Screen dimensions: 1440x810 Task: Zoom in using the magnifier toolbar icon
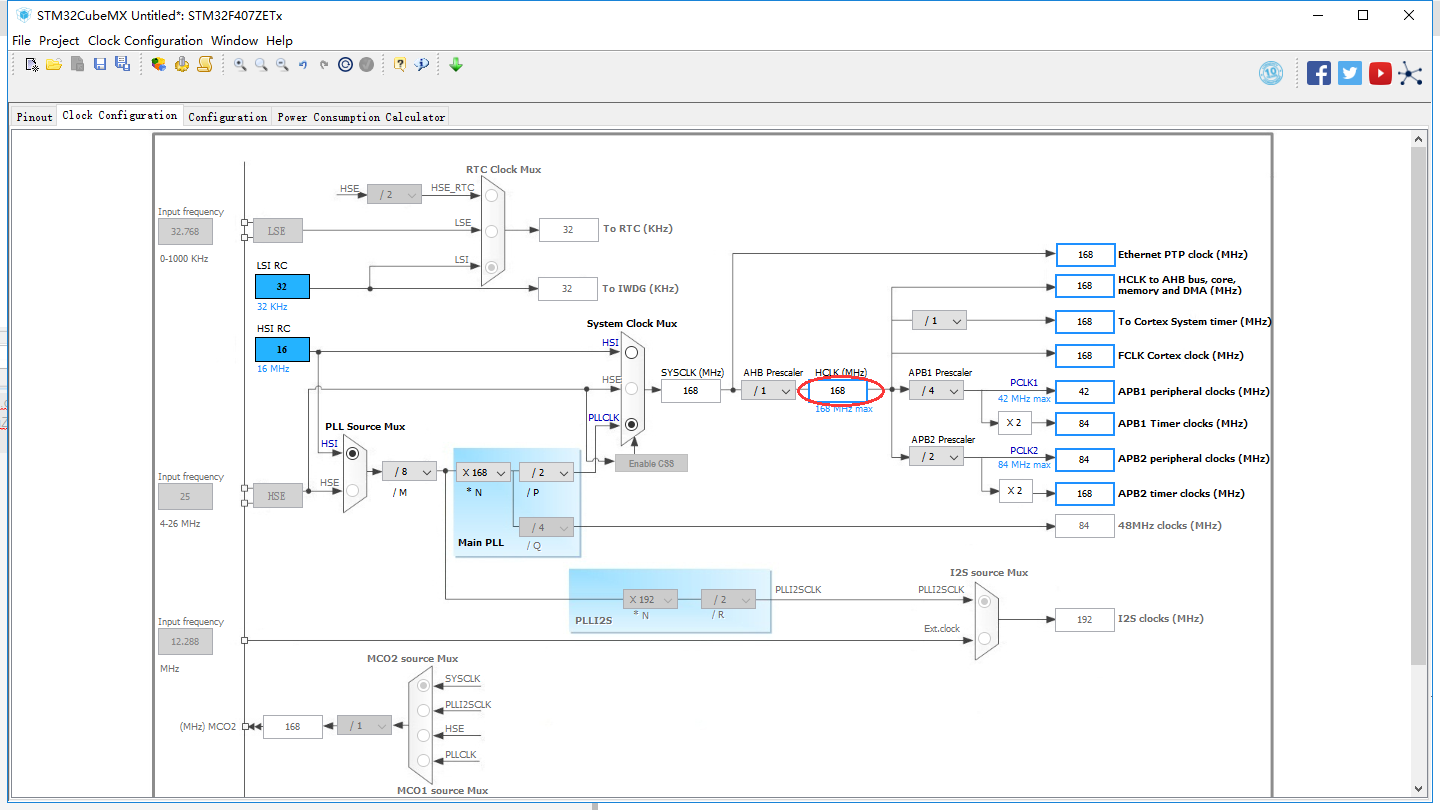(241, 64)
